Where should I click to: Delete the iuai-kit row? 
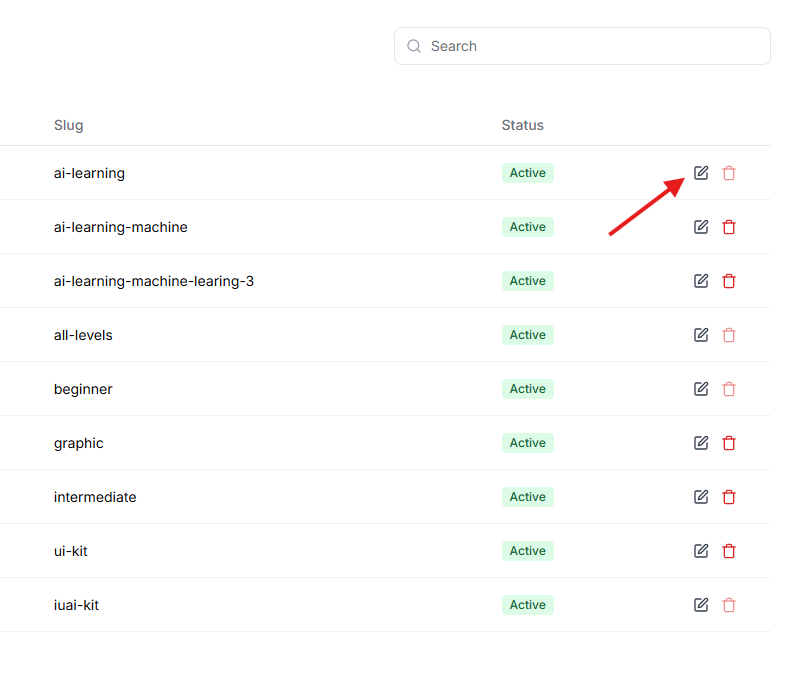pos(729,605)
